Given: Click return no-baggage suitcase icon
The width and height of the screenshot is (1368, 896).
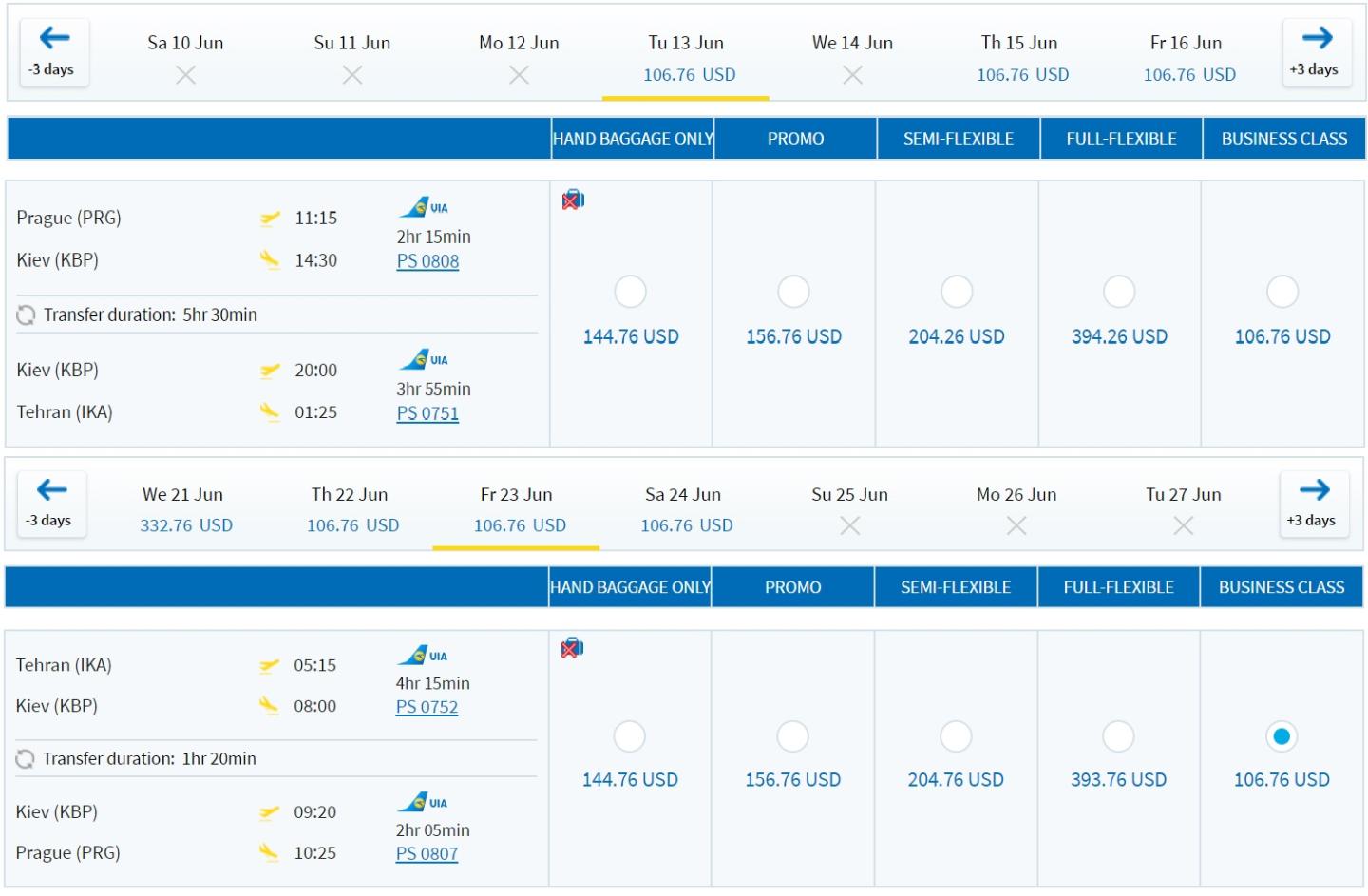Looking at the screenshot, I should coord(572,648).
